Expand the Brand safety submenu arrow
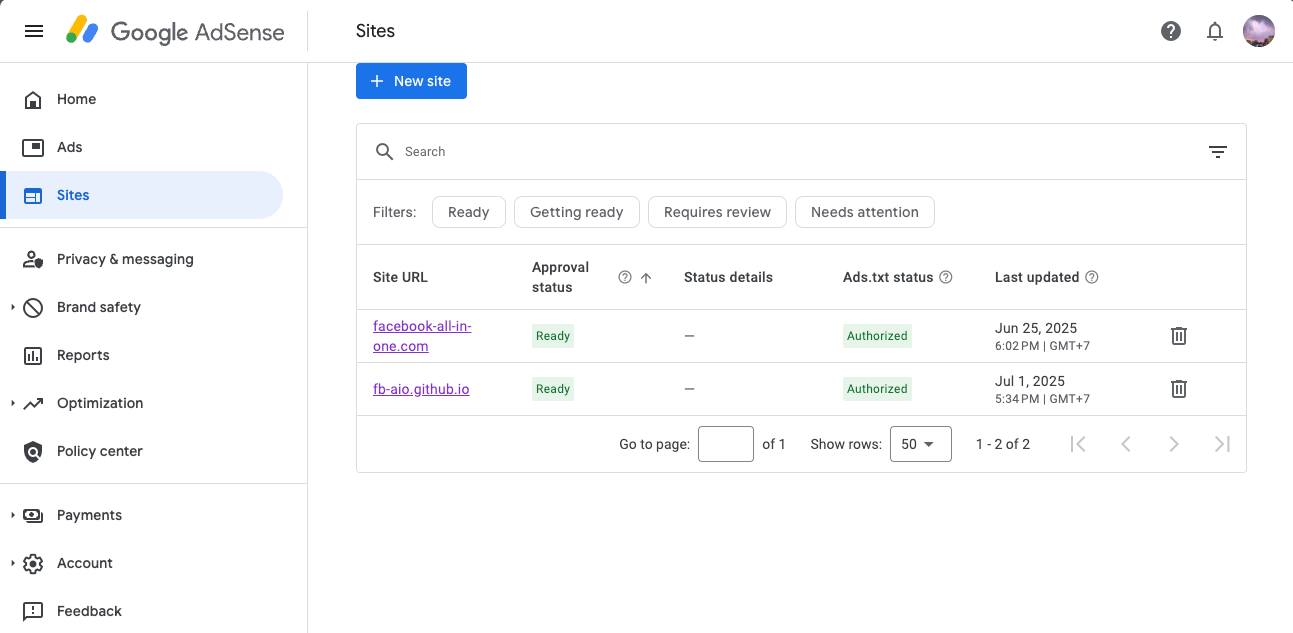 pyautogui.click(x=13, y=307)
